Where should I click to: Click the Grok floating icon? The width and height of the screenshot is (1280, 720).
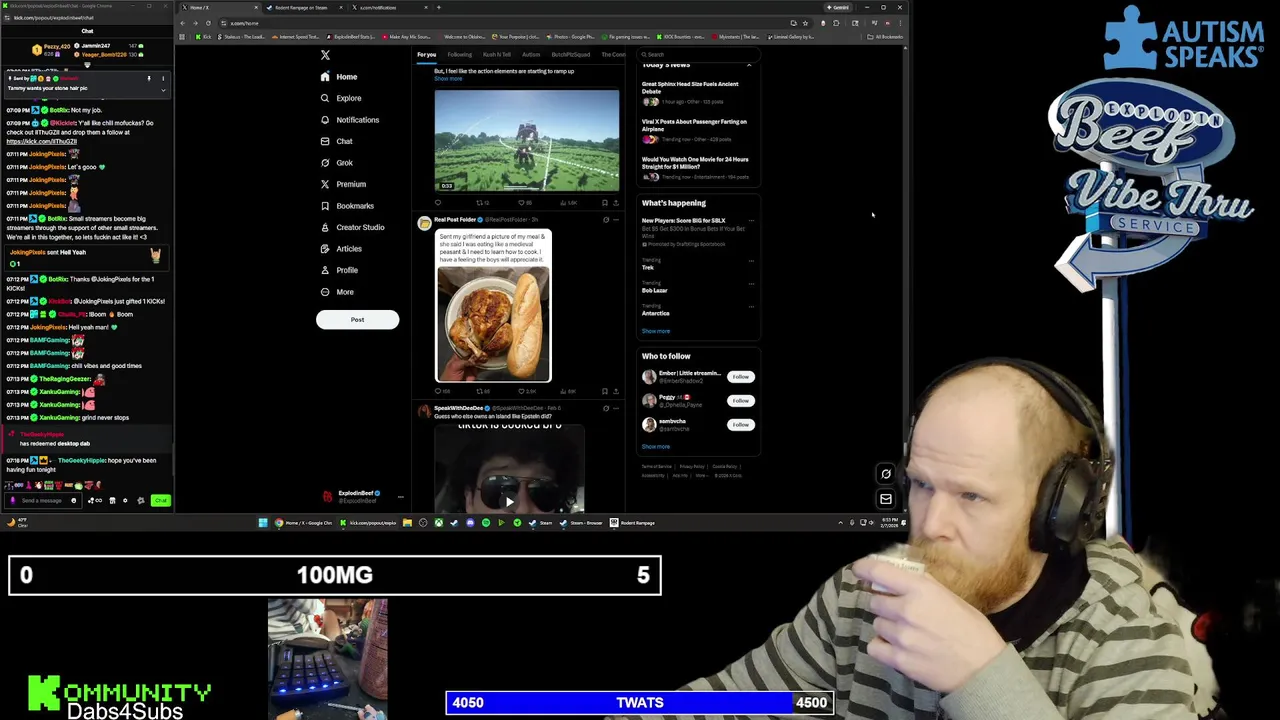click(x=886, y=474)
